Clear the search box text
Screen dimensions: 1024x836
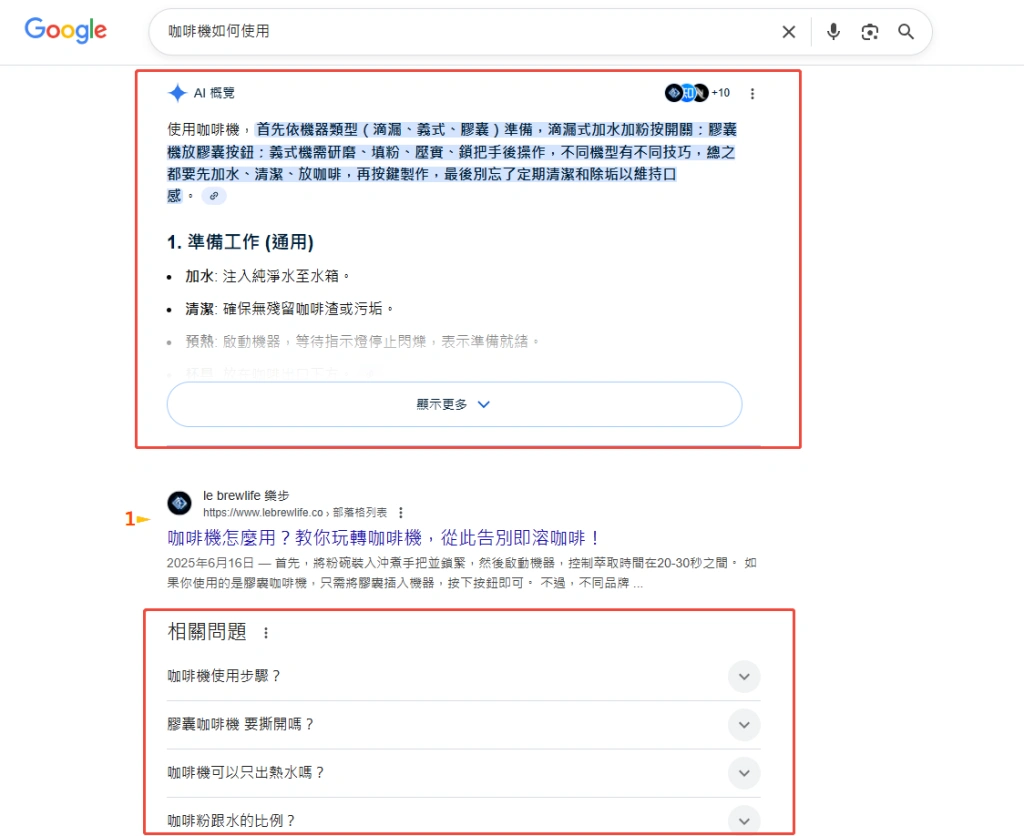coord(788,32)
